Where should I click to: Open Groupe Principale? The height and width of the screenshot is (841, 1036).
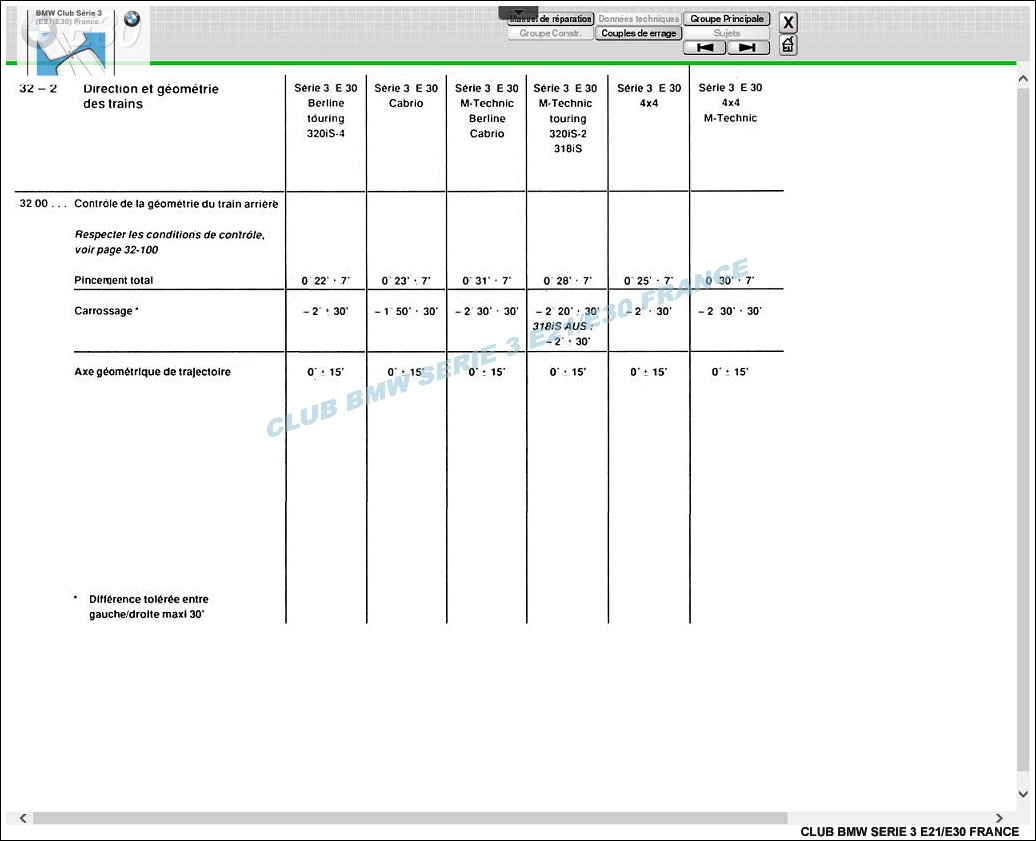click(x=726, y=19)
